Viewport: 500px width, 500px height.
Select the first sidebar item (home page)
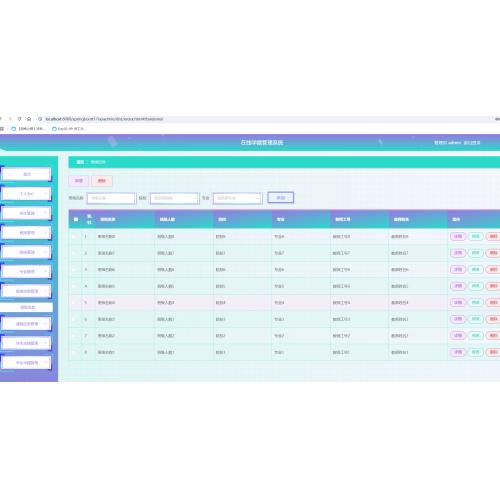27,174
